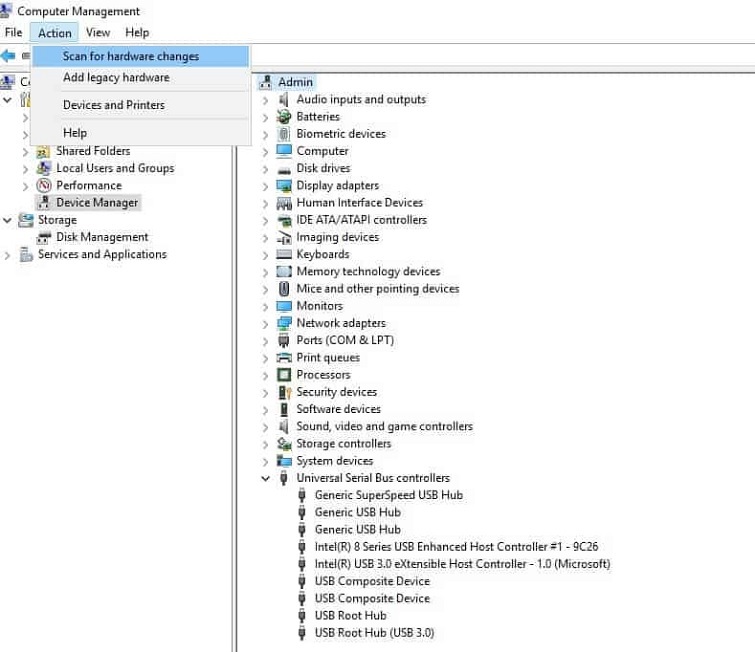Select Device Manager in the left tree
755x652 pixels.
click(97, 203)
